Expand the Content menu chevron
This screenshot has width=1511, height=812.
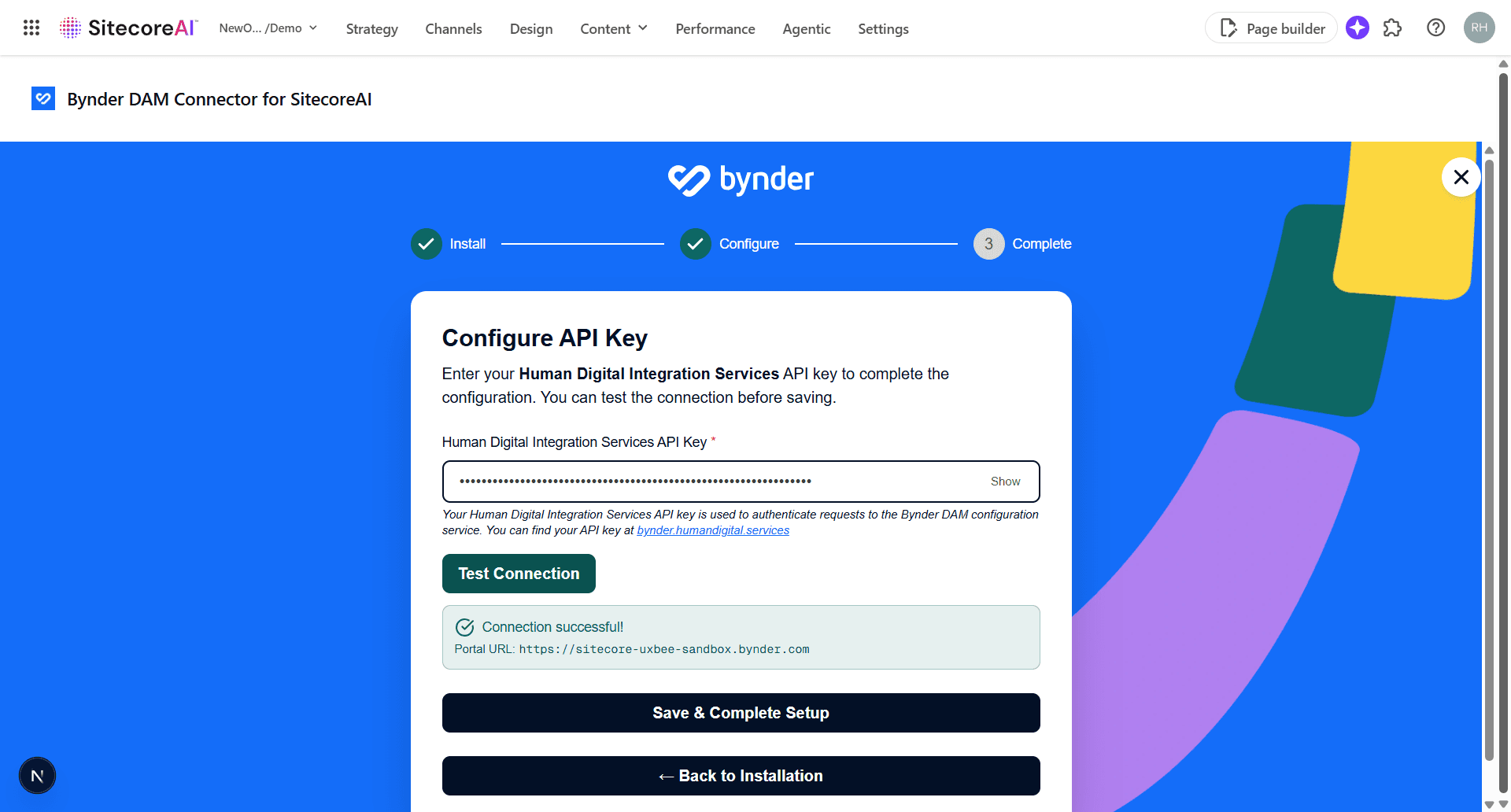(642, 28)
